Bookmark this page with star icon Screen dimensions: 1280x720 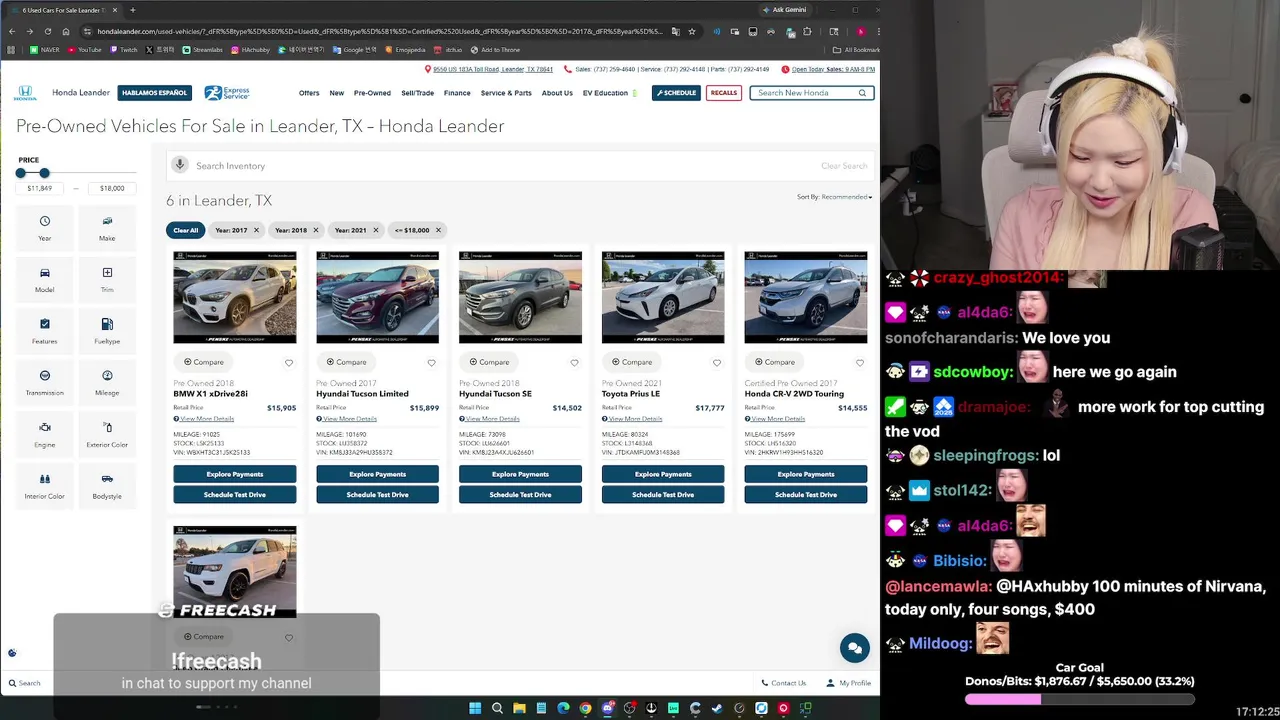pyautogui.click(x=692, y=31)
